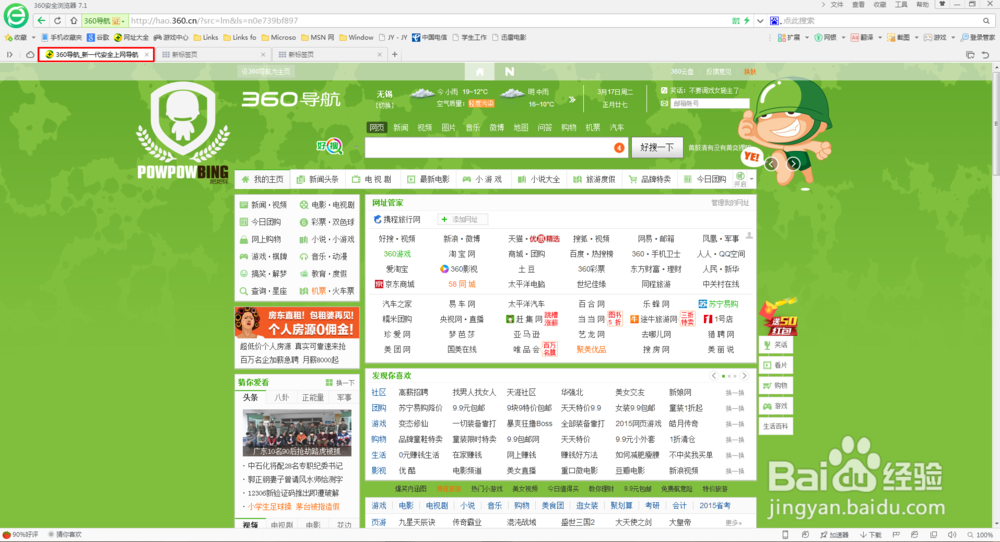Toggle the sound icon in status bar
This screenshot has width=1000, height=542.
tap(952, 535)
